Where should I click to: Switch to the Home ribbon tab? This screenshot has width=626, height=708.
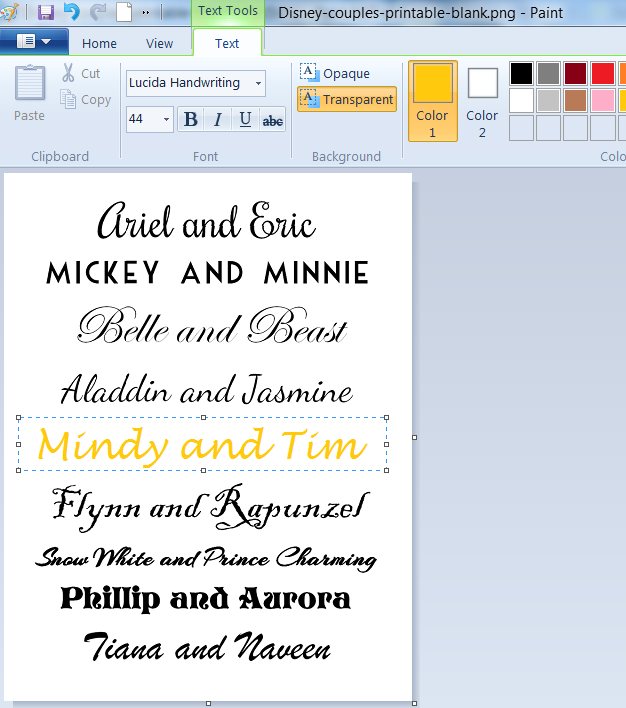pos(99,43)
